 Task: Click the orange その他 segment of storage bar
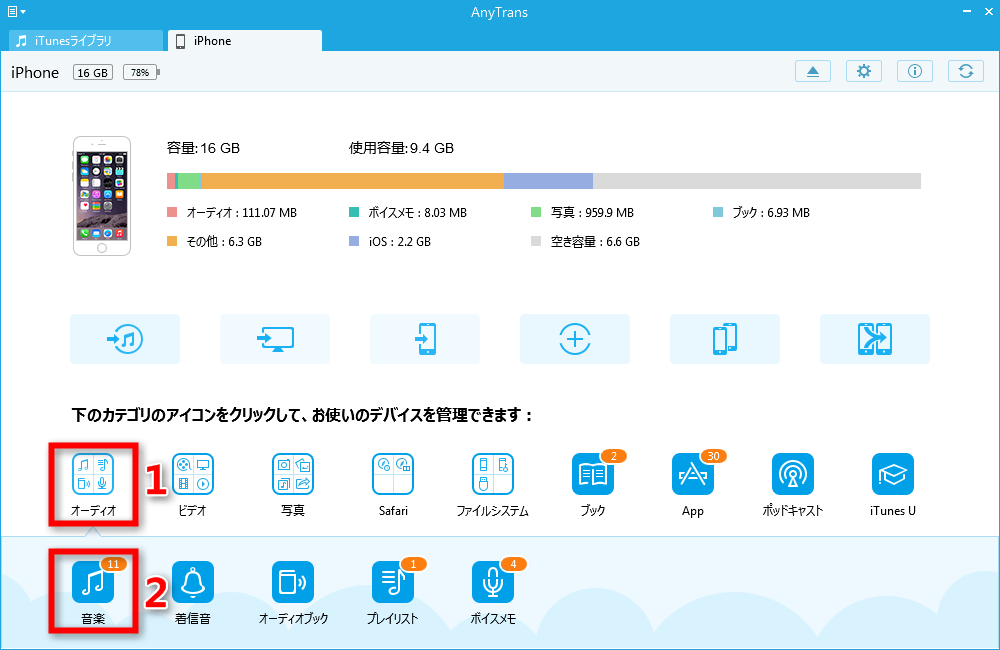click(x=353, y=181)
